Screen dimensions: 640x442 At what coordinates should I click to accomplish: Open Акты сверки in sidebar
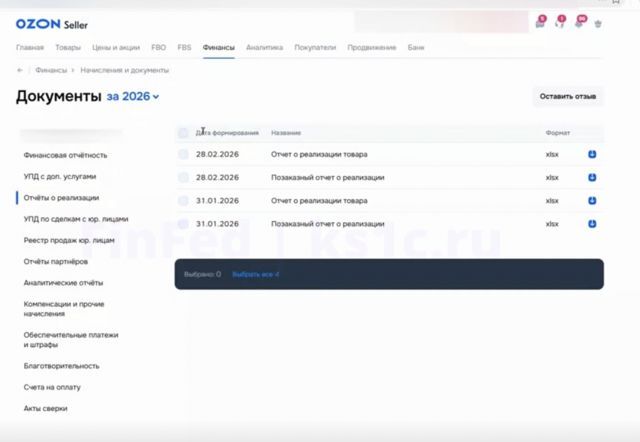(45, 409)
